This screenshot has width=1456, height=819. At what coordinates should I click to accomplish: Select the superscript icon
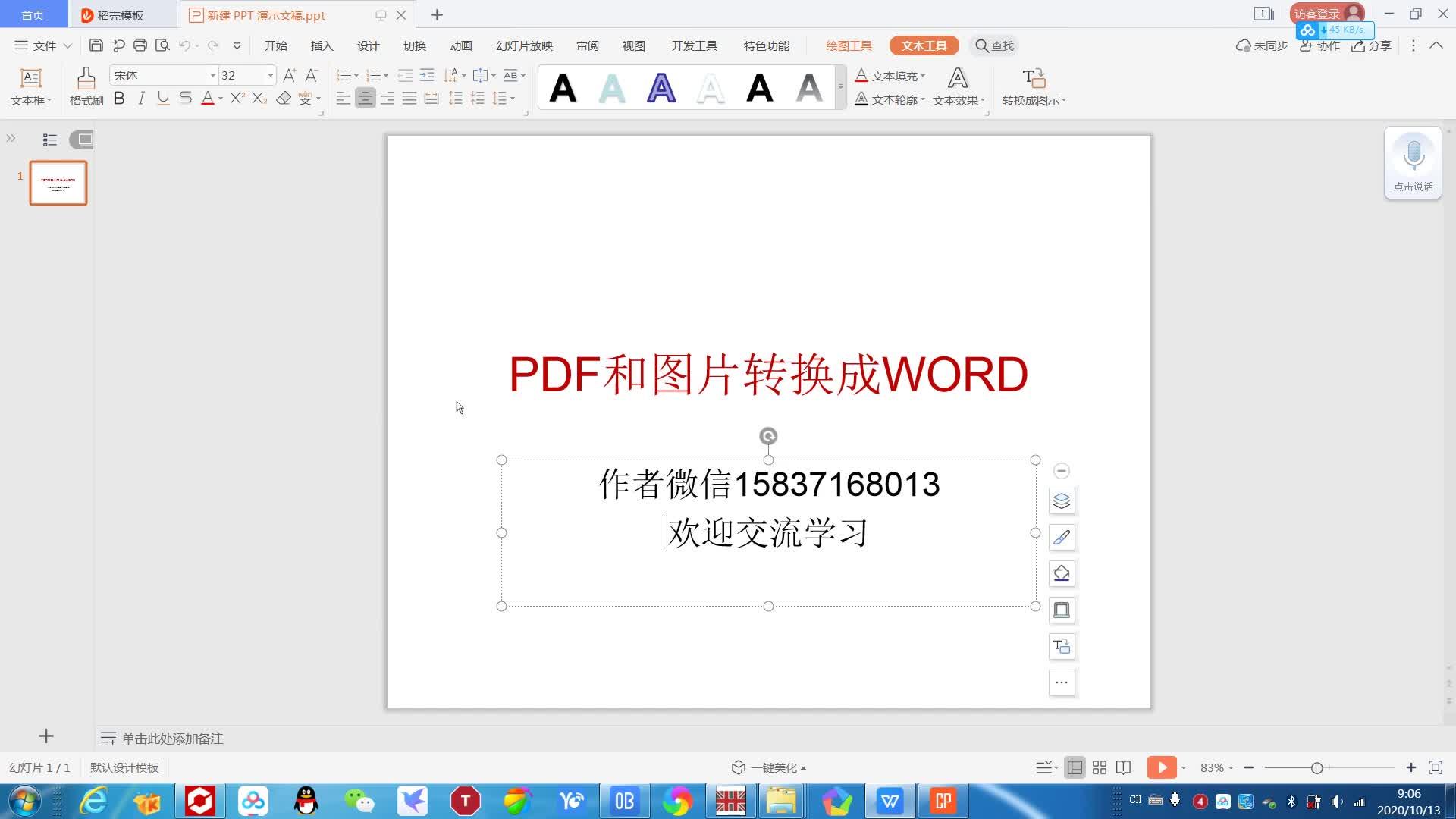[236, 98]
